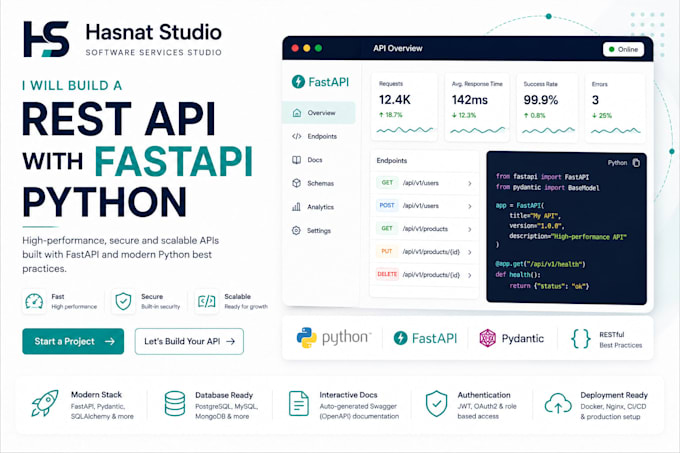
Task: Click the Authentication heading text
Action: [484, 395]
